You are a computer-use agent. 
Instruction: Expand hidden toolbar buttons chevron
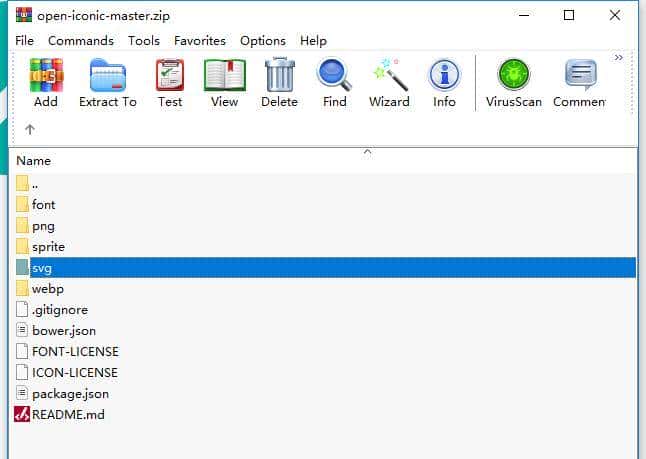click(x=618, y=58)
